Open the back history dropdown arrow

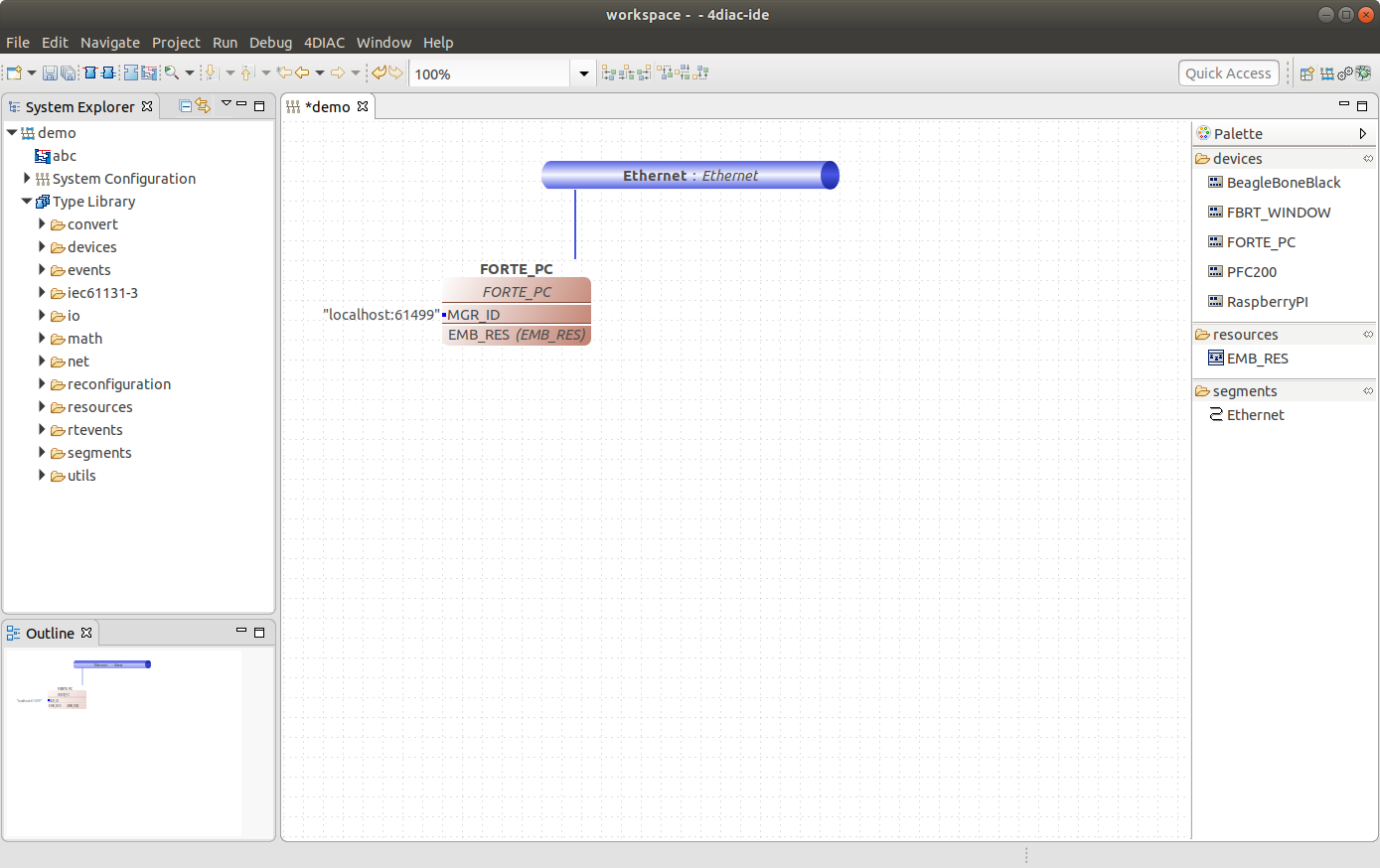(320, 72)
